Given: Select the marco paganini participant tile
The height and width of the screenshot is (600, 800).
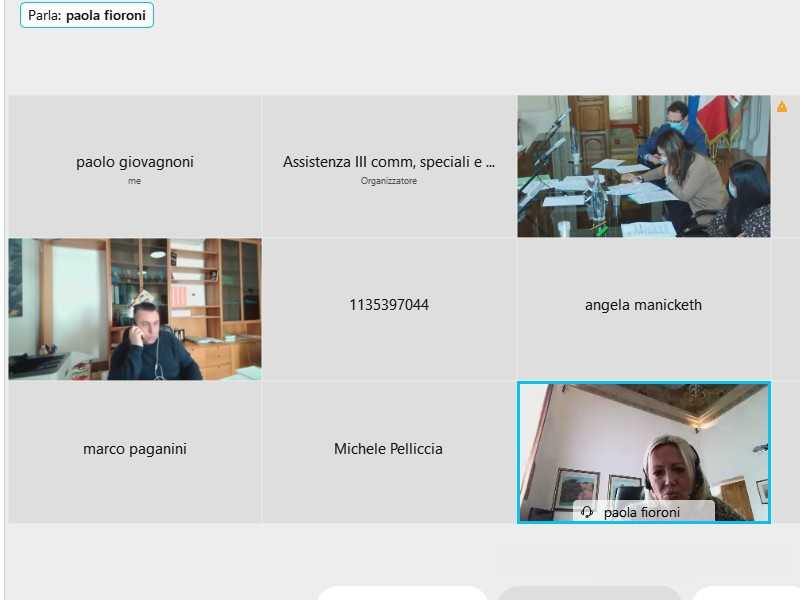Looking at the screenshot, I should pos(135,453).
